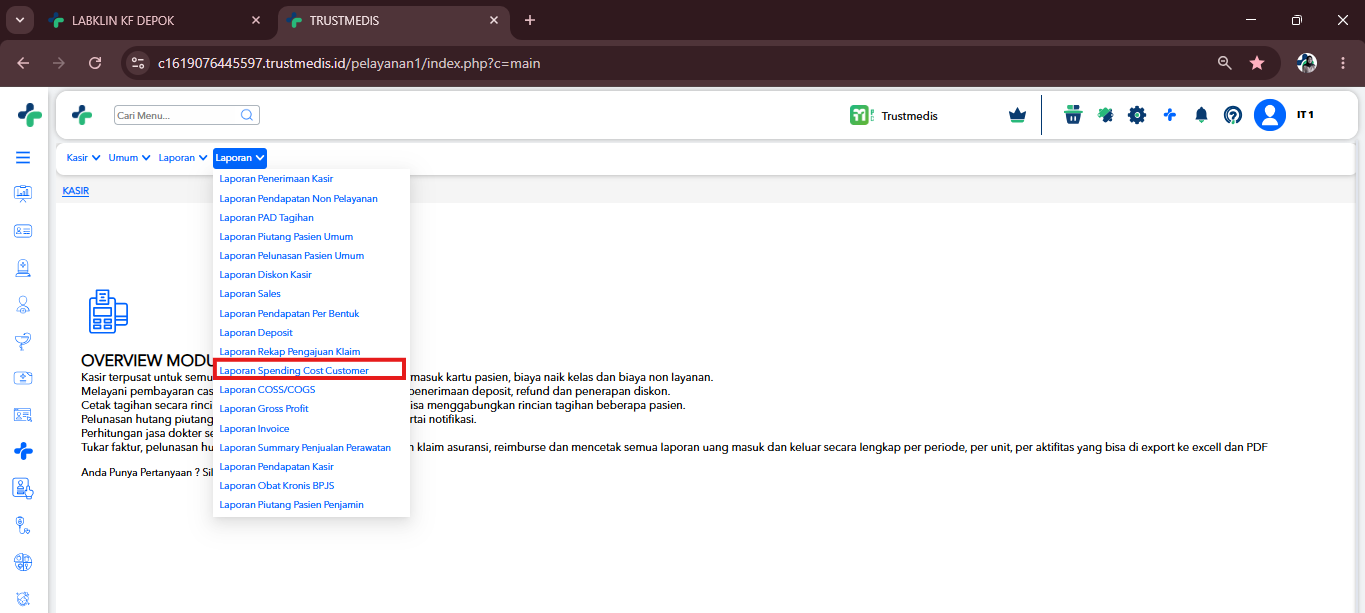Collapse the highlighted Laporan dropdown
Viewport: 1365px width, 613px height.
[x=240, y=157]
